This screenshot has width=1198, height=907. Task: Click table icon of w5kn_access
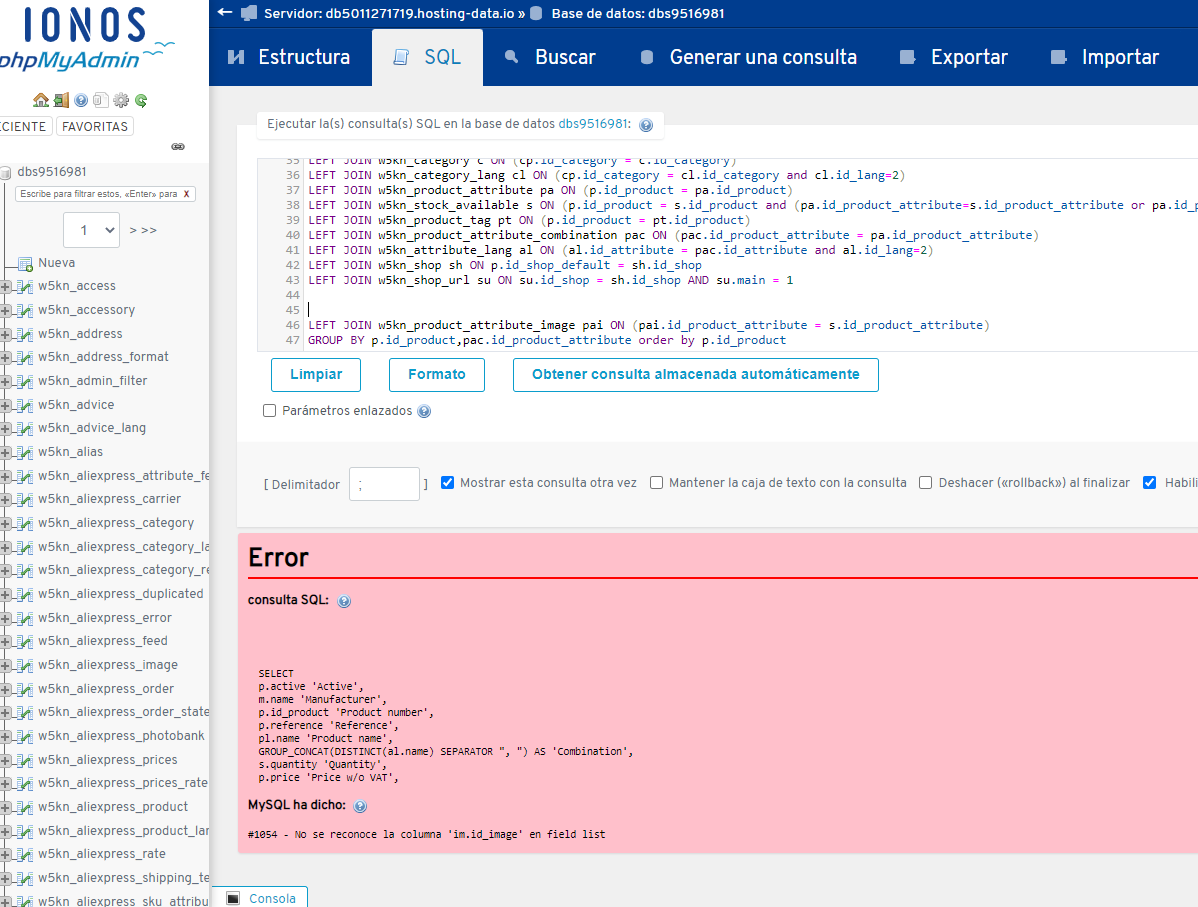(25, 287)
